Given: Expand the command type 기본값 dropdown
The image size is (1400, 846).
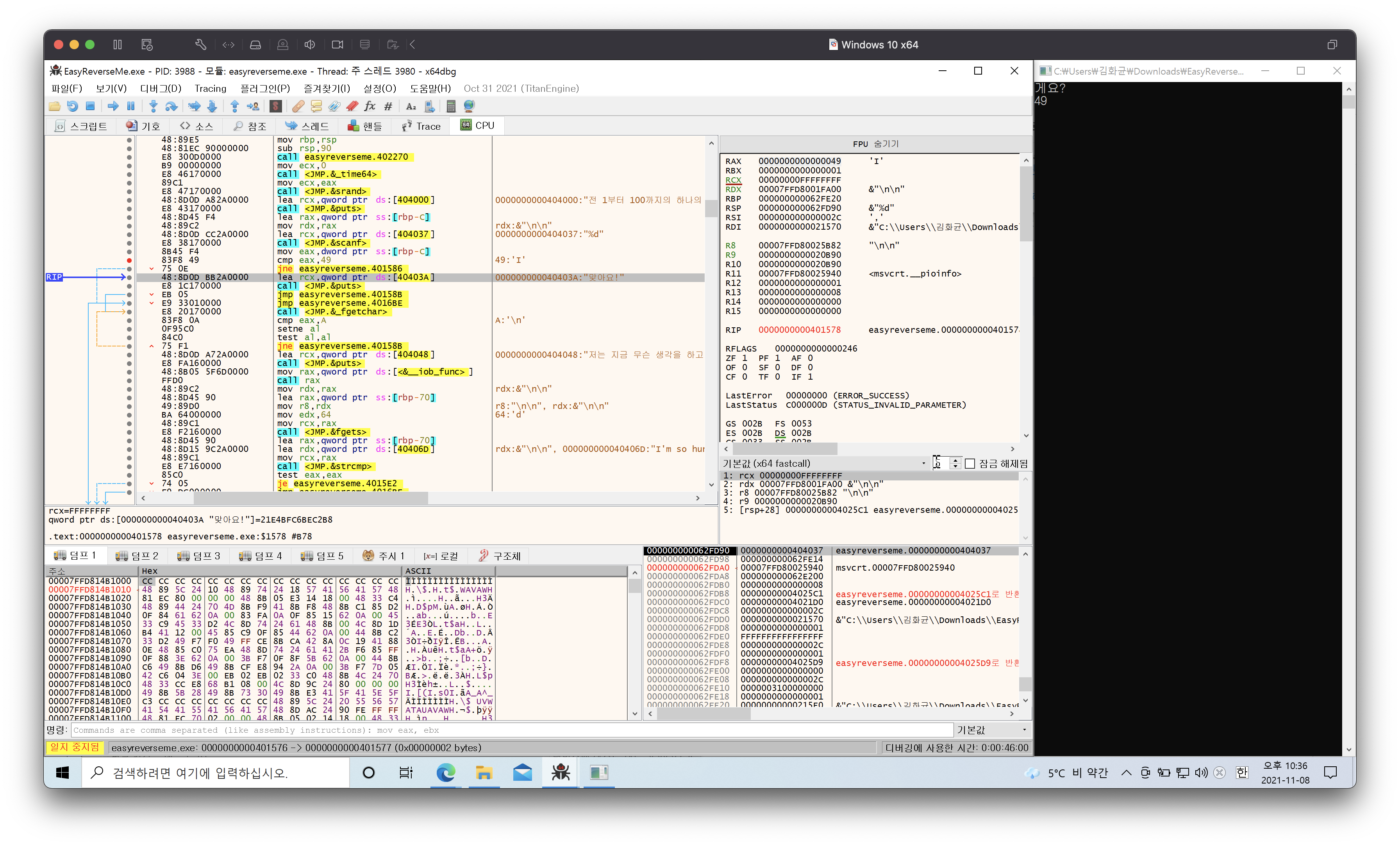Looking at the screenshot, I should [992, 730].
